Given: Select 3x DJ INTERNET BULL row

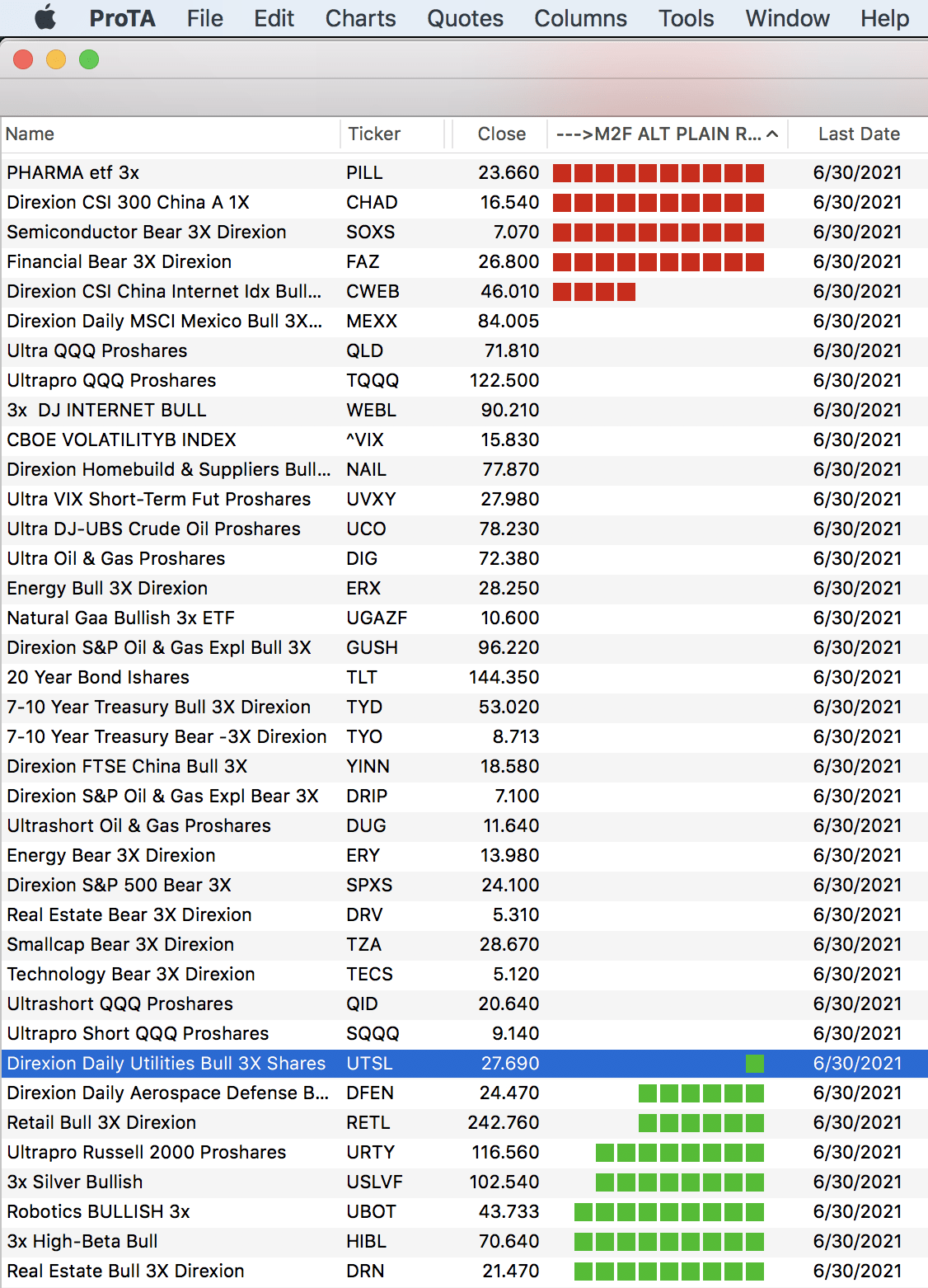Looking at the screenshot, I should pyautogui.click(x=464, y=410).
